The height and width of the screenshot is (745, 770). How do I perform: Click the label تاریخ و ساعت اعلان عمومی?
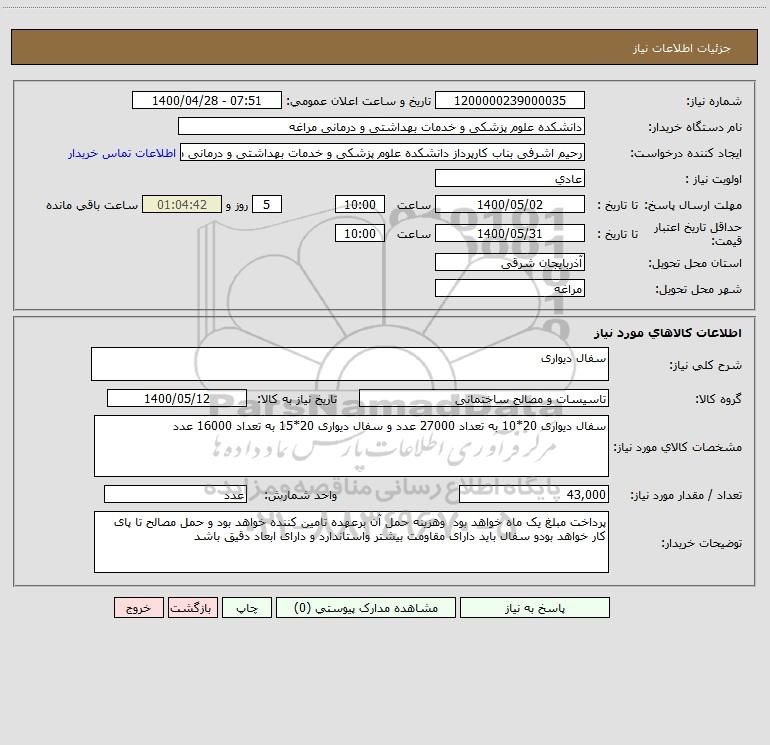pos(358,101)
